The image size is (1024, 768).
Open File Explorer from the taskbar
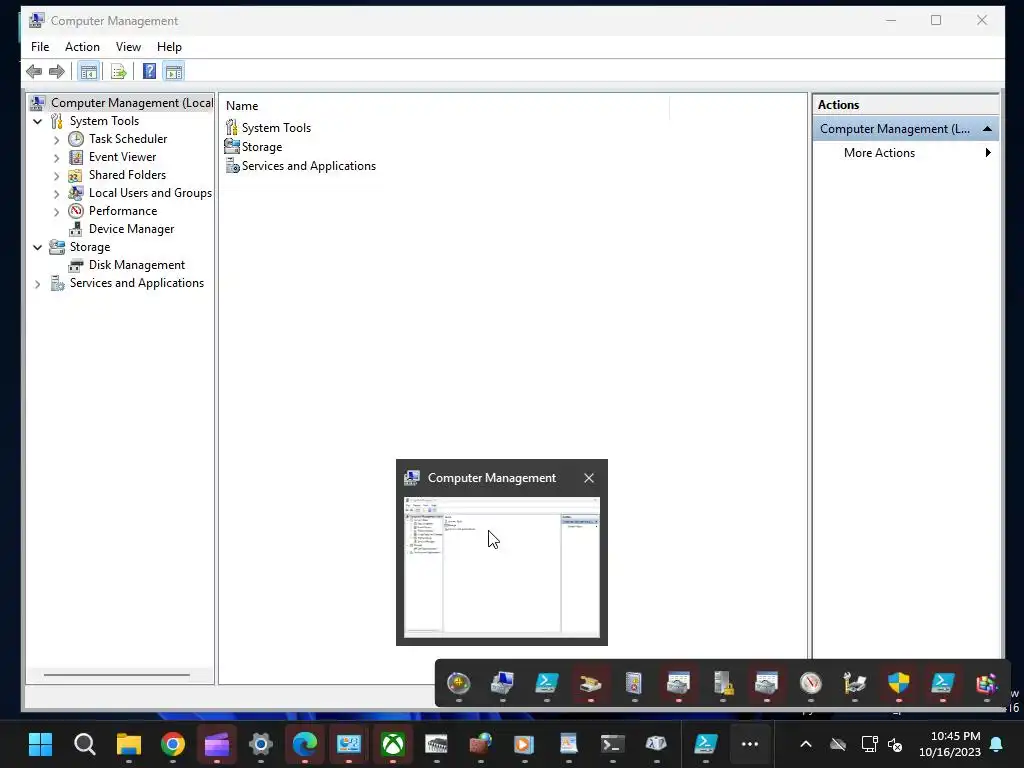pos(129,744)
